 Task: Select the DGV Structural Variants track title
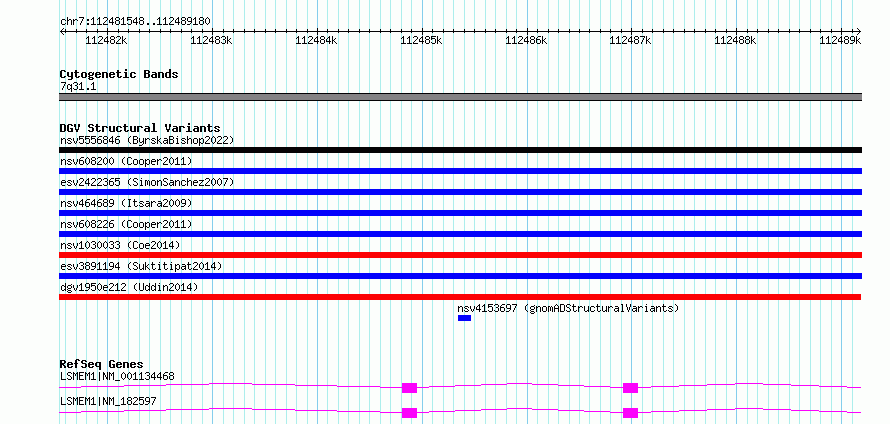[x=140, y=128]
